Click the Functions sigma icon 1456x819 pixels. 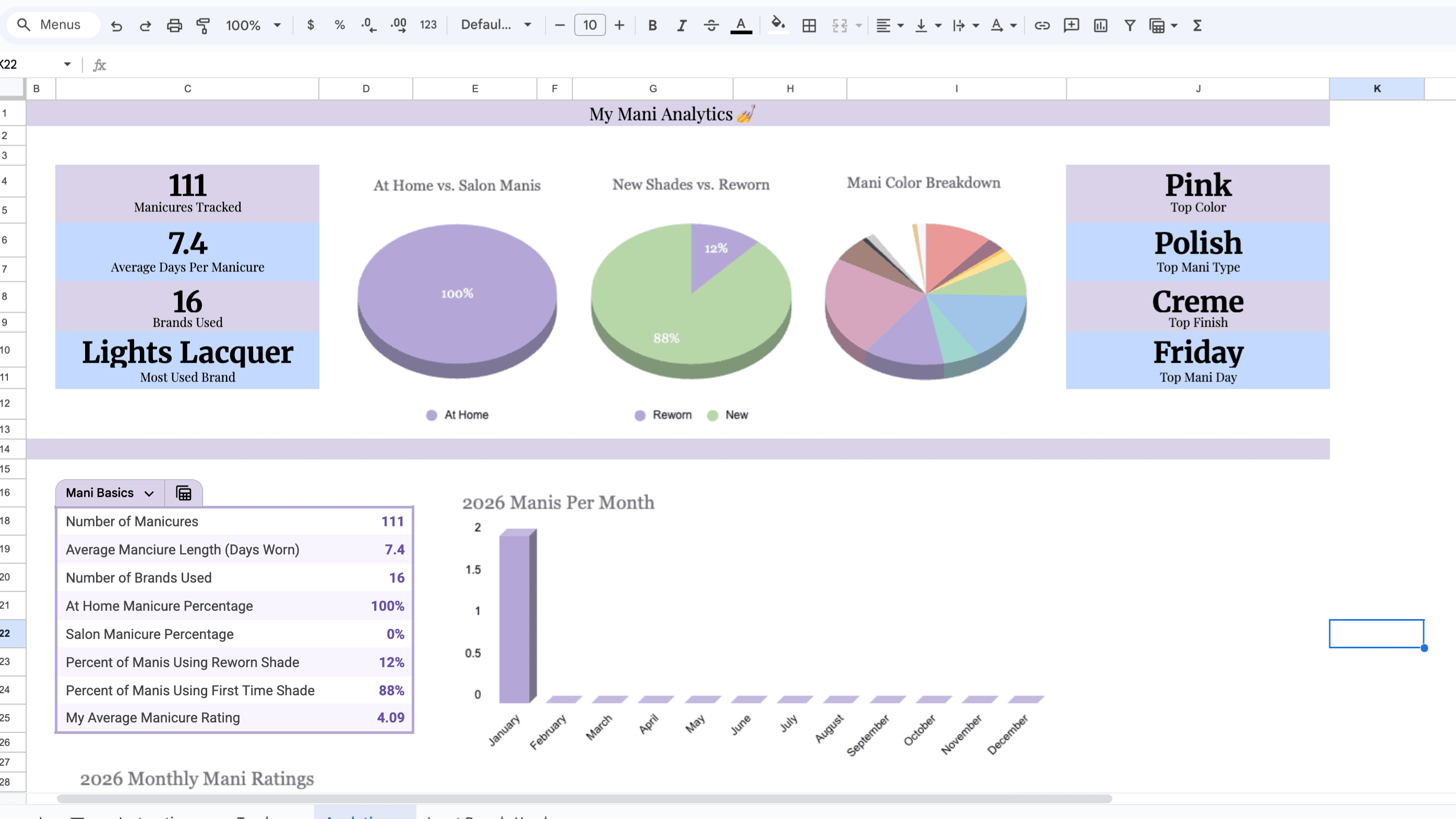(x=1197, y=26)
